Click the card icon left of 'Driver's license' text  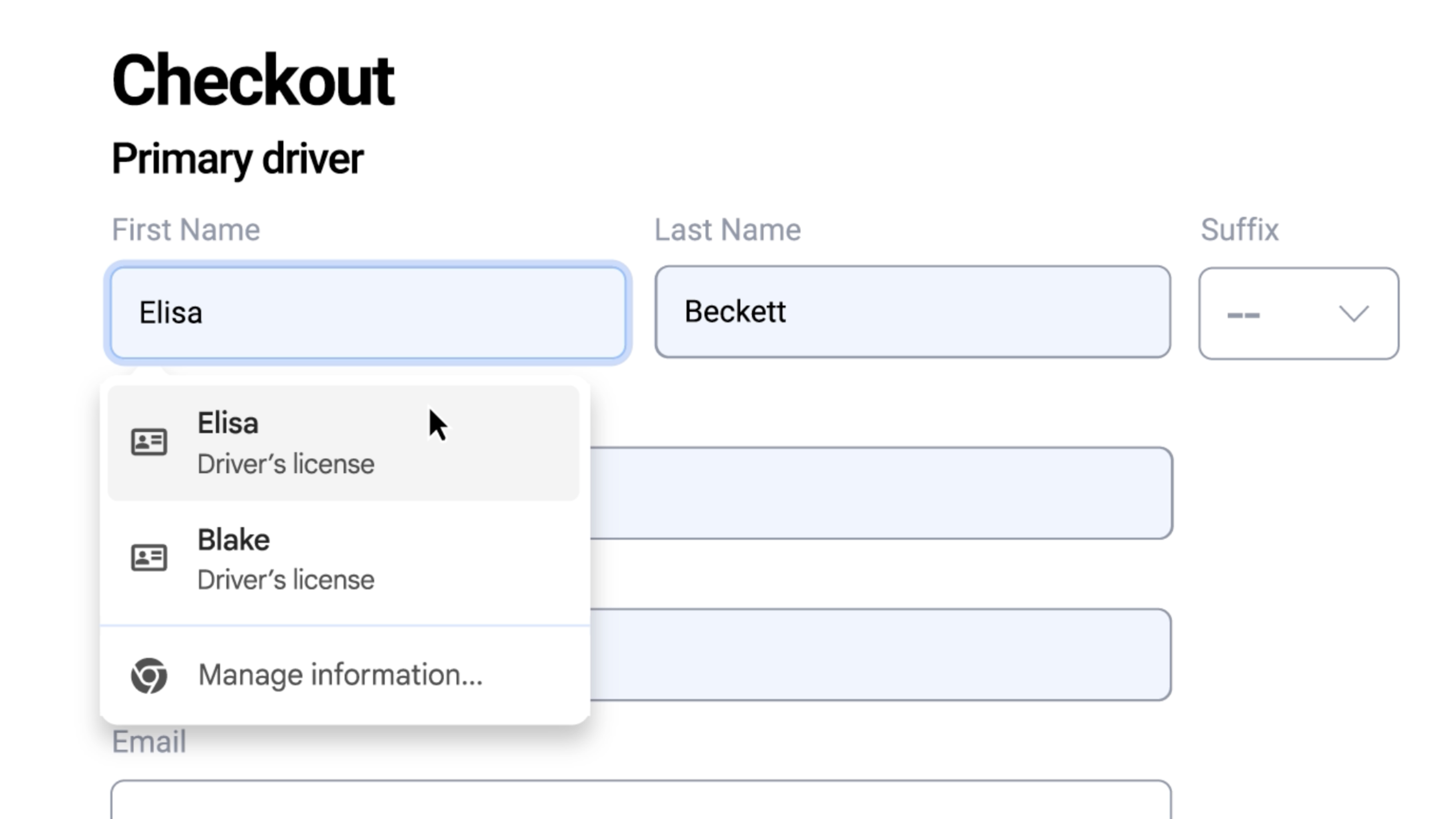(x=149, y=443)
